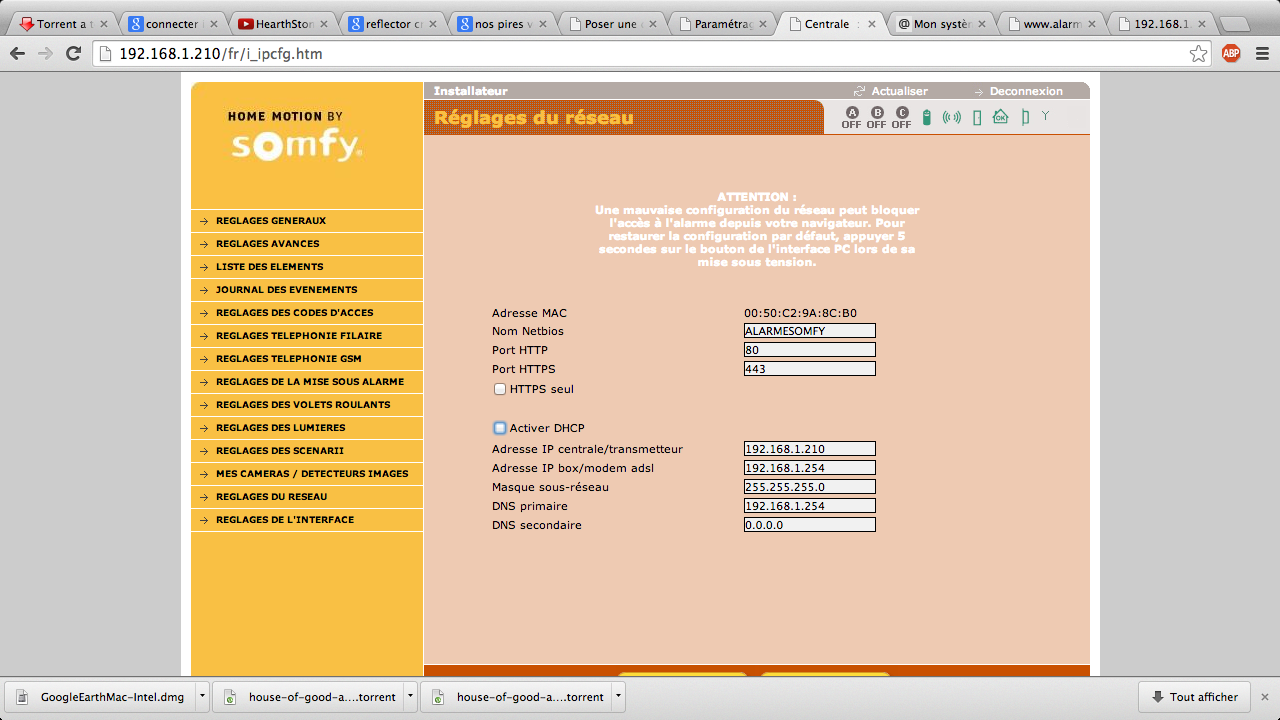1280x720 pixels.
Task: Open dropdown arrow next to GoogleEarthMac-Intel.dmg download
Action: tap(202, 697)
